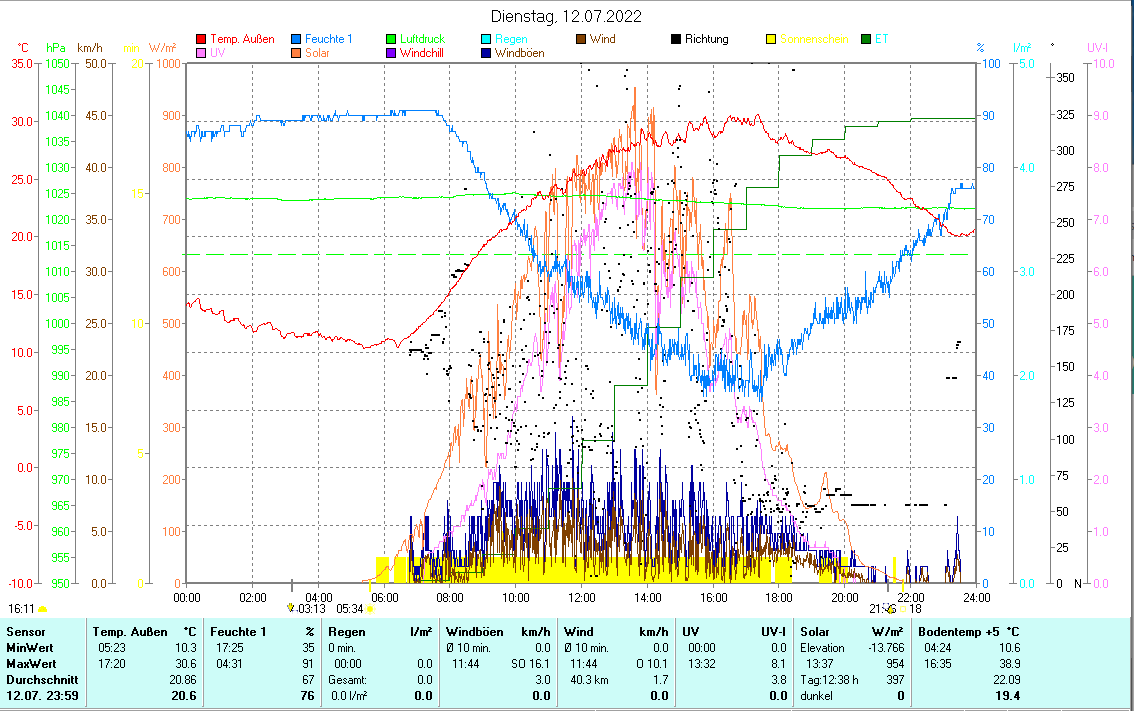Click the red Temp. Außen legend swatch
The width and height of the screenshot is (1134, 711).
[x=202, y=40]
